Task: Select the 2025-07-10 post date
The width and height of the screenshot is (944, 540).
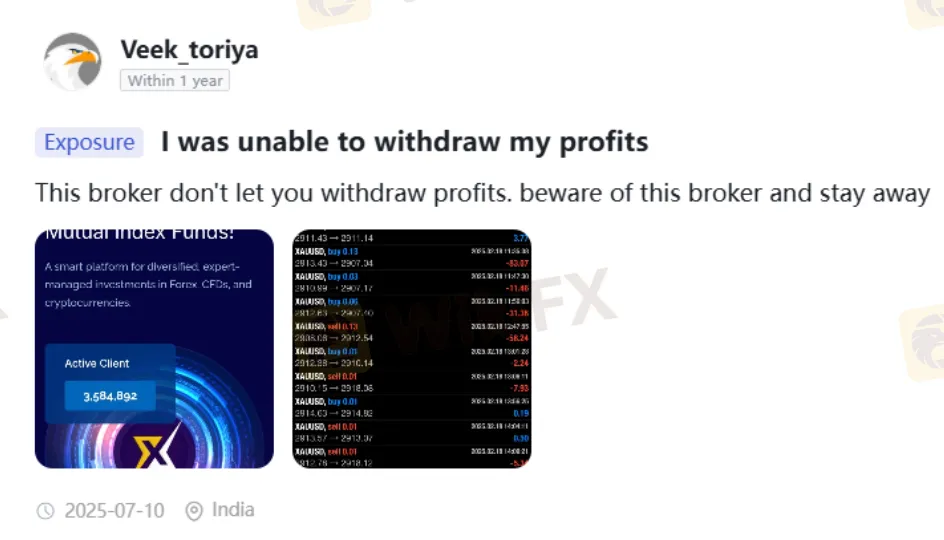Action: (114, 511)
